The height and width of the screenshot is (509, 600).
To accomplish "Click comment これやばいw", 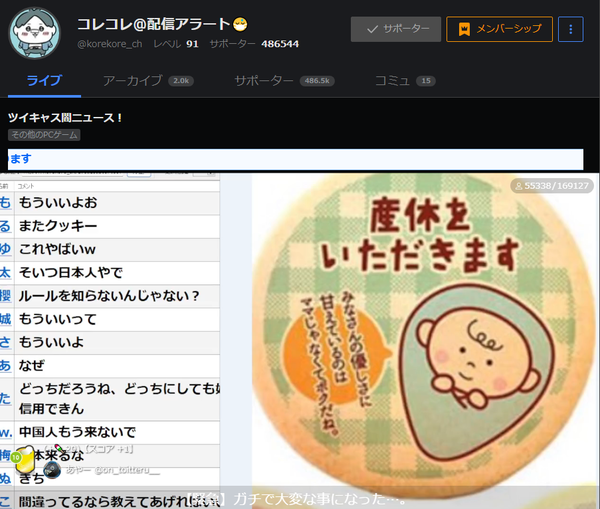I will pos(57,250).
